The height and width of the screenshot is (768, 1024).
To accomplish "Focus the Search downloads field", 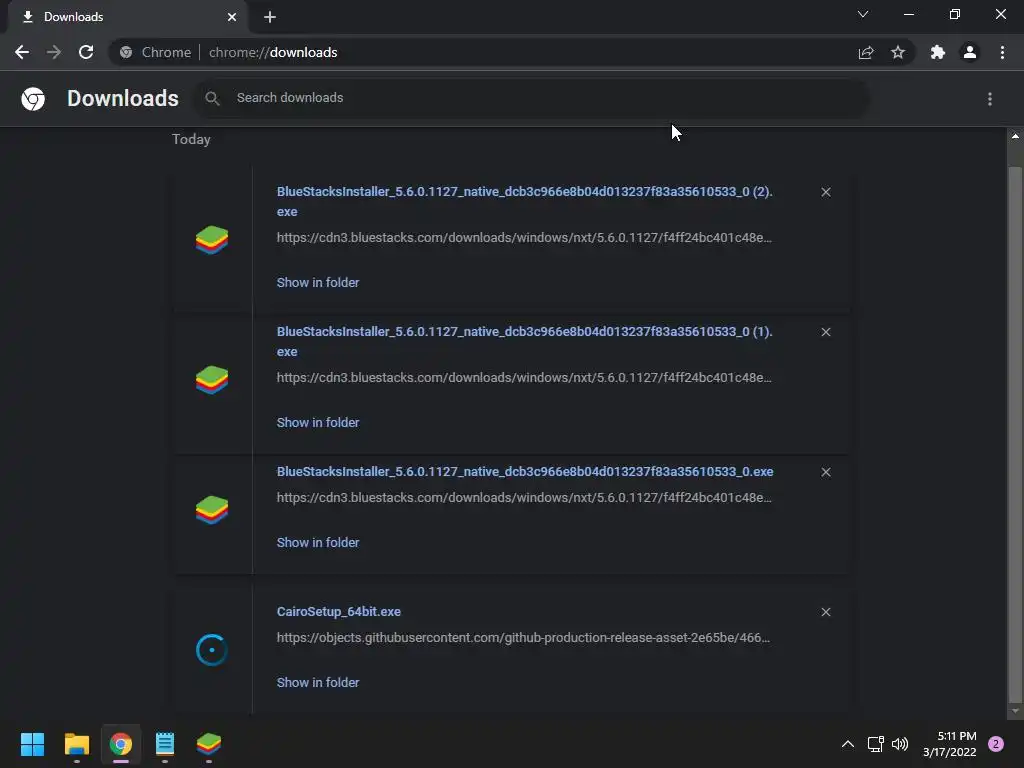I will tap(532, 98).
